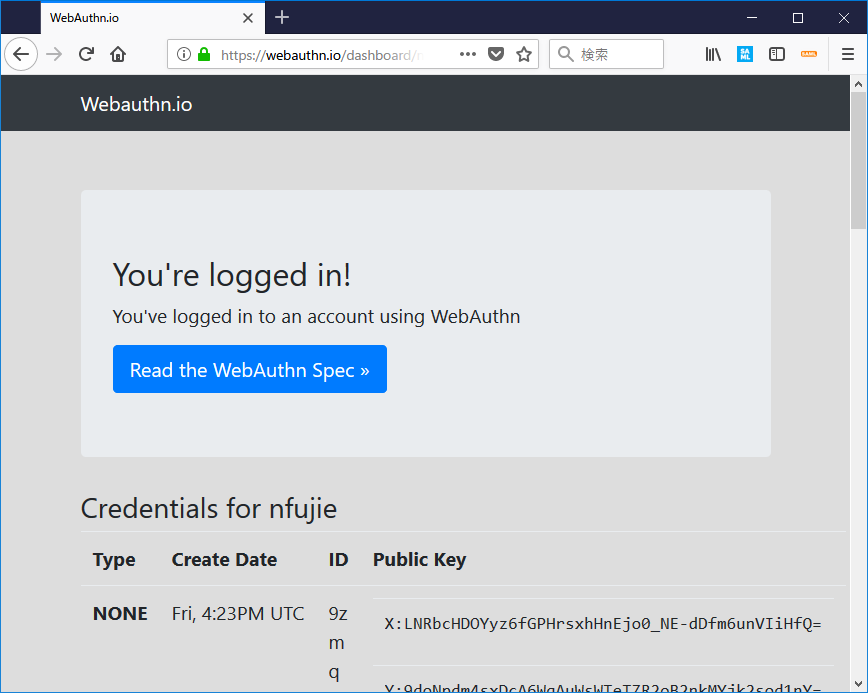Screen dimensions: 868x693
Task: Click the Credentials for nfujie heading
Action: (x=209, y=508)
